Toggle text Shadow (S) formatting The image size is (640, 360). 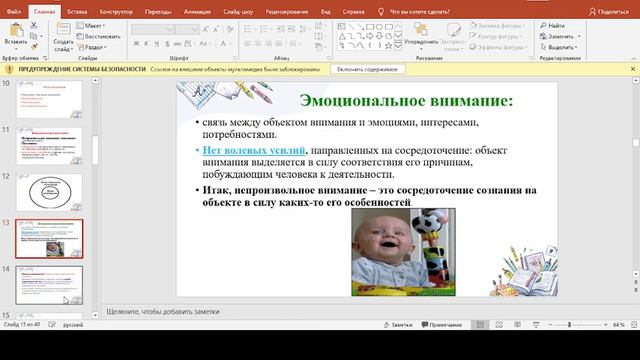point(167,44)
